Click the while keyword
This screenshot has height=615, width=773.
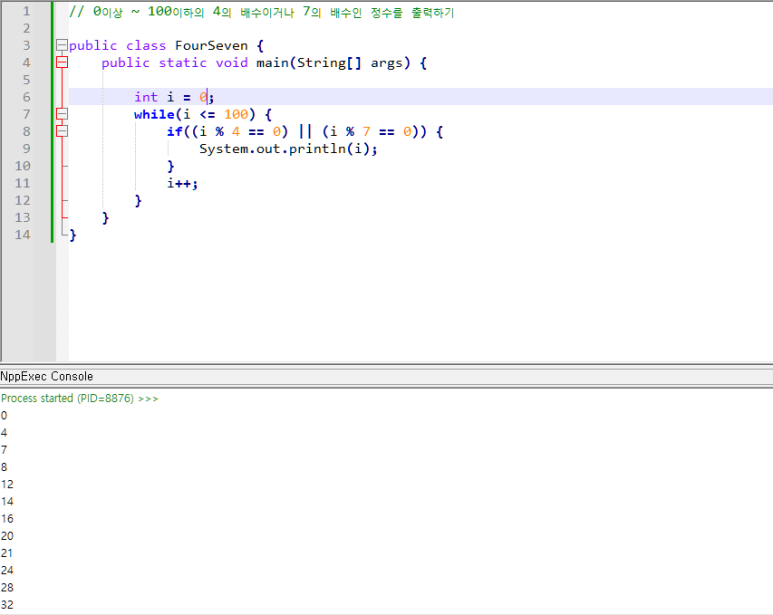click(154, 114)
